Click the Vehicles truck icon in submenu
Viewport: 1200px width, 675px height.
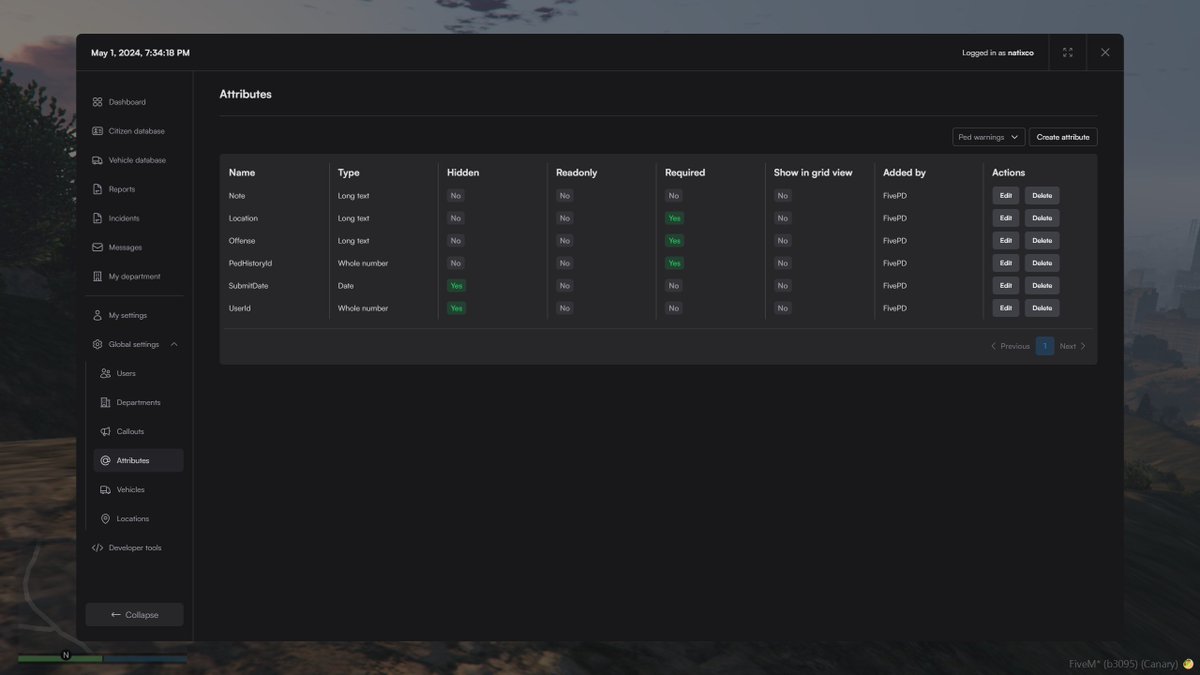click(x=105, y=490)
